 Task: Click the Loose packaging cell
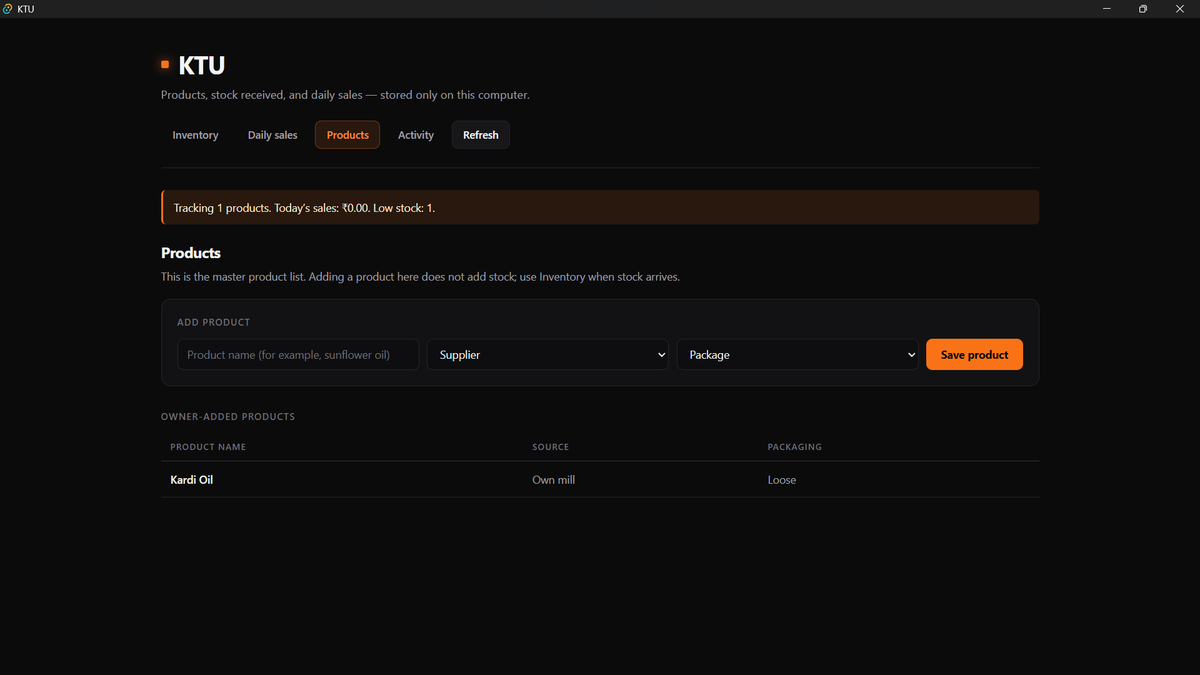pyautogui.click(x=782, y=480)
